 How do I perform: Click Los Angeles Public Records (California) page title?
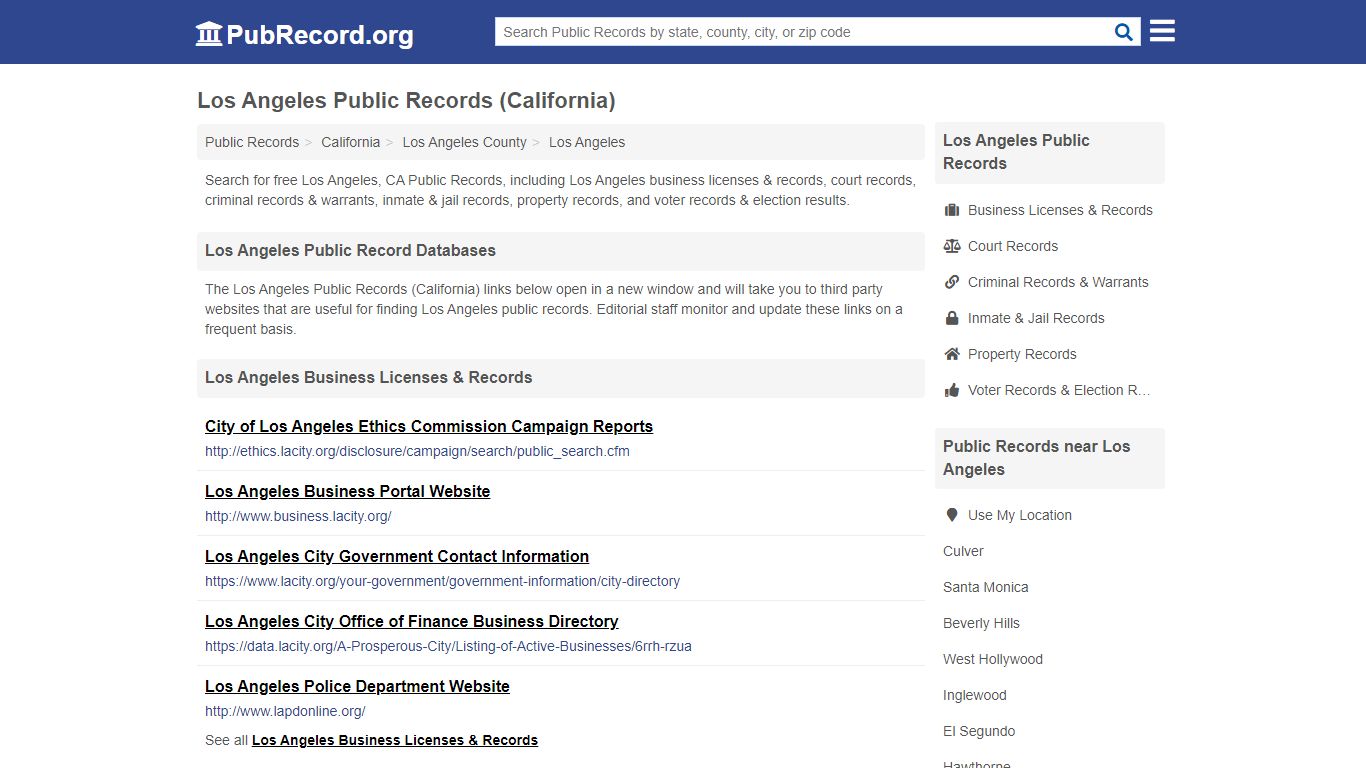(x=406, y=100)
